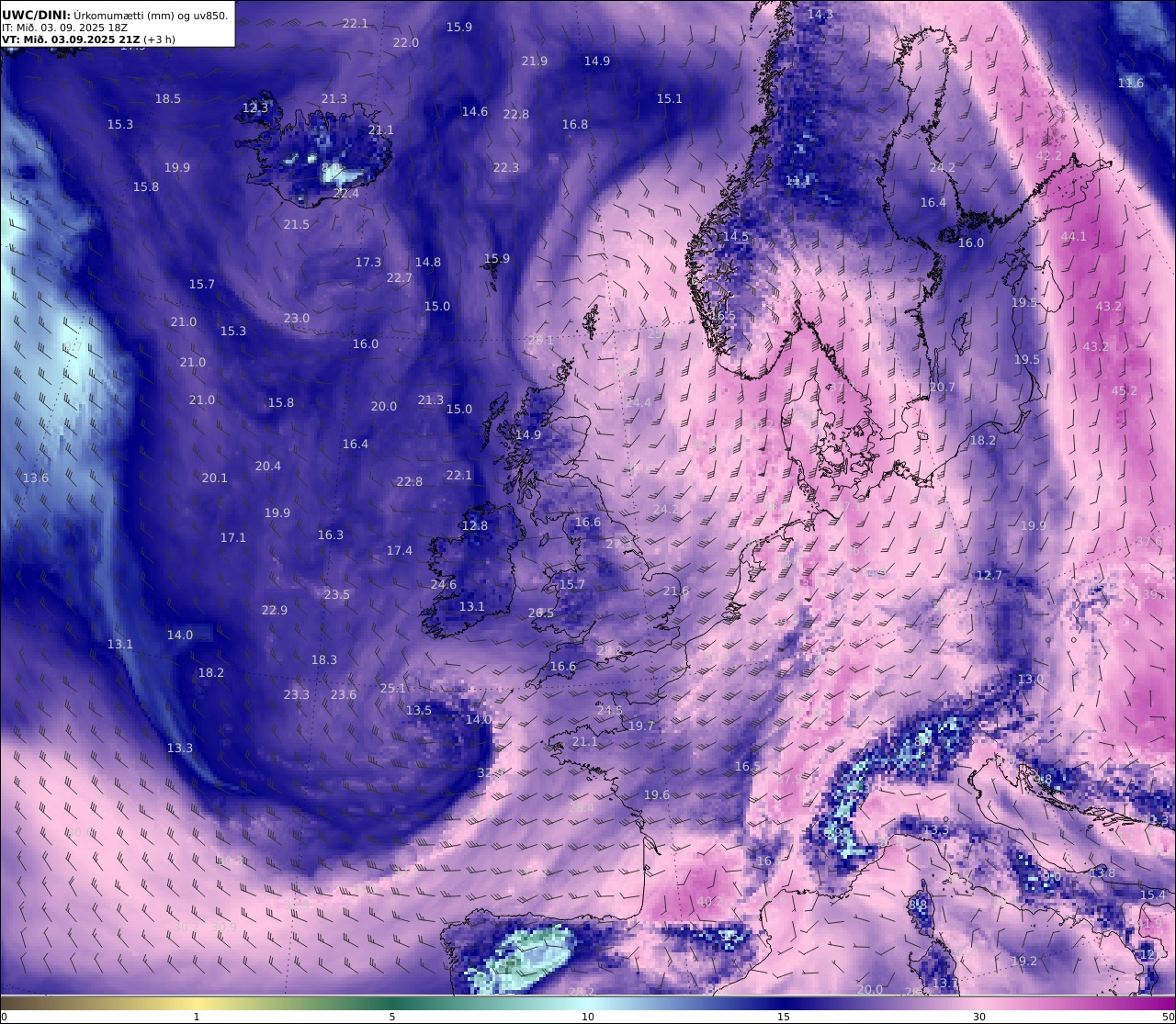Click the 11.6 value in top-right
Image resolution: width=1176 pixels, height=1024 pixels.
point(1131,84)
